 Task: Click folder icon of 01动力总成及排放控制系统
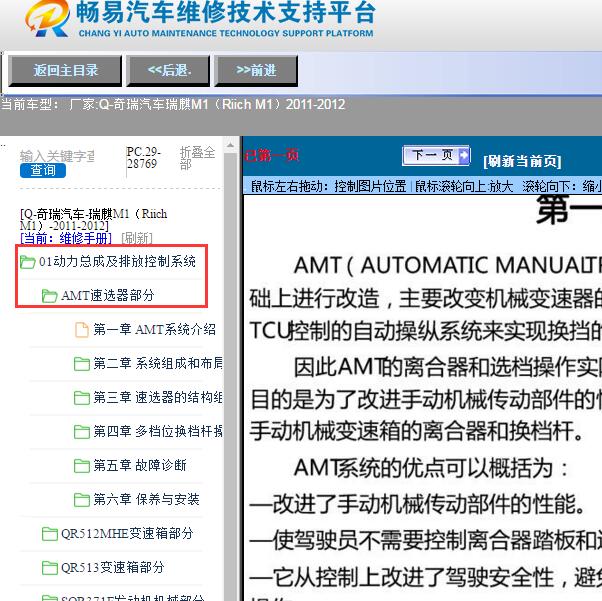tap(28, 262)
